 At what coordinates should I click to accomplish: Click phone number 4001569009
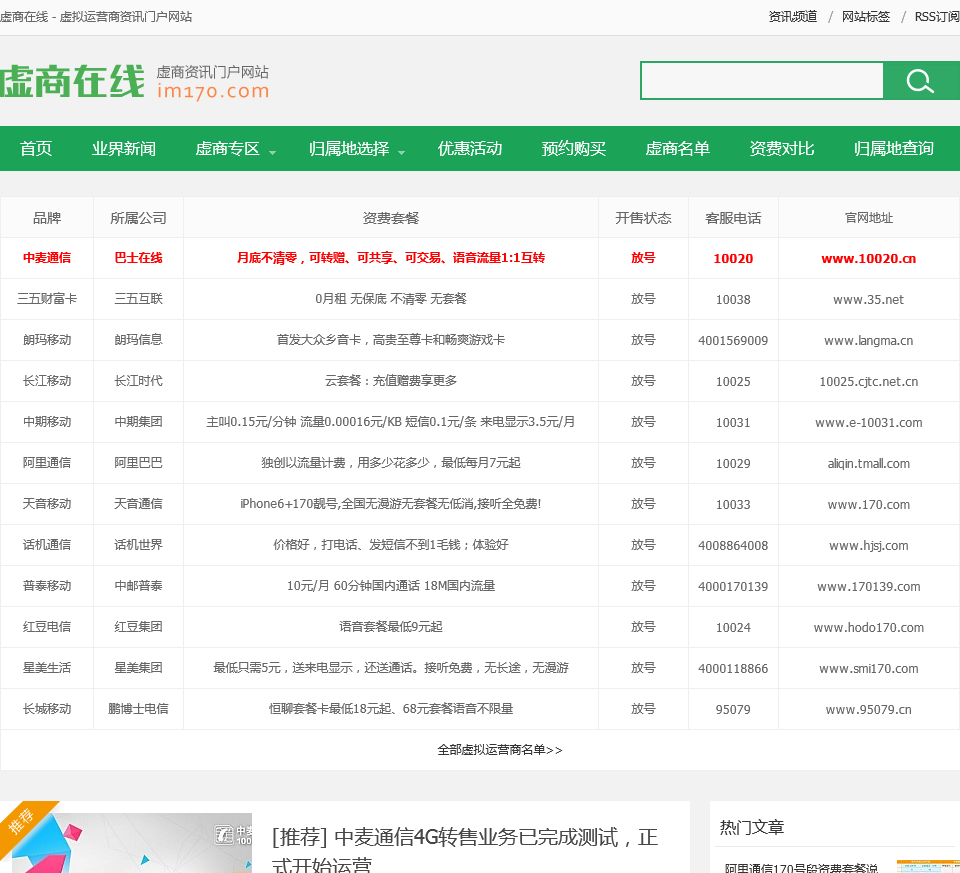[733, 340]
